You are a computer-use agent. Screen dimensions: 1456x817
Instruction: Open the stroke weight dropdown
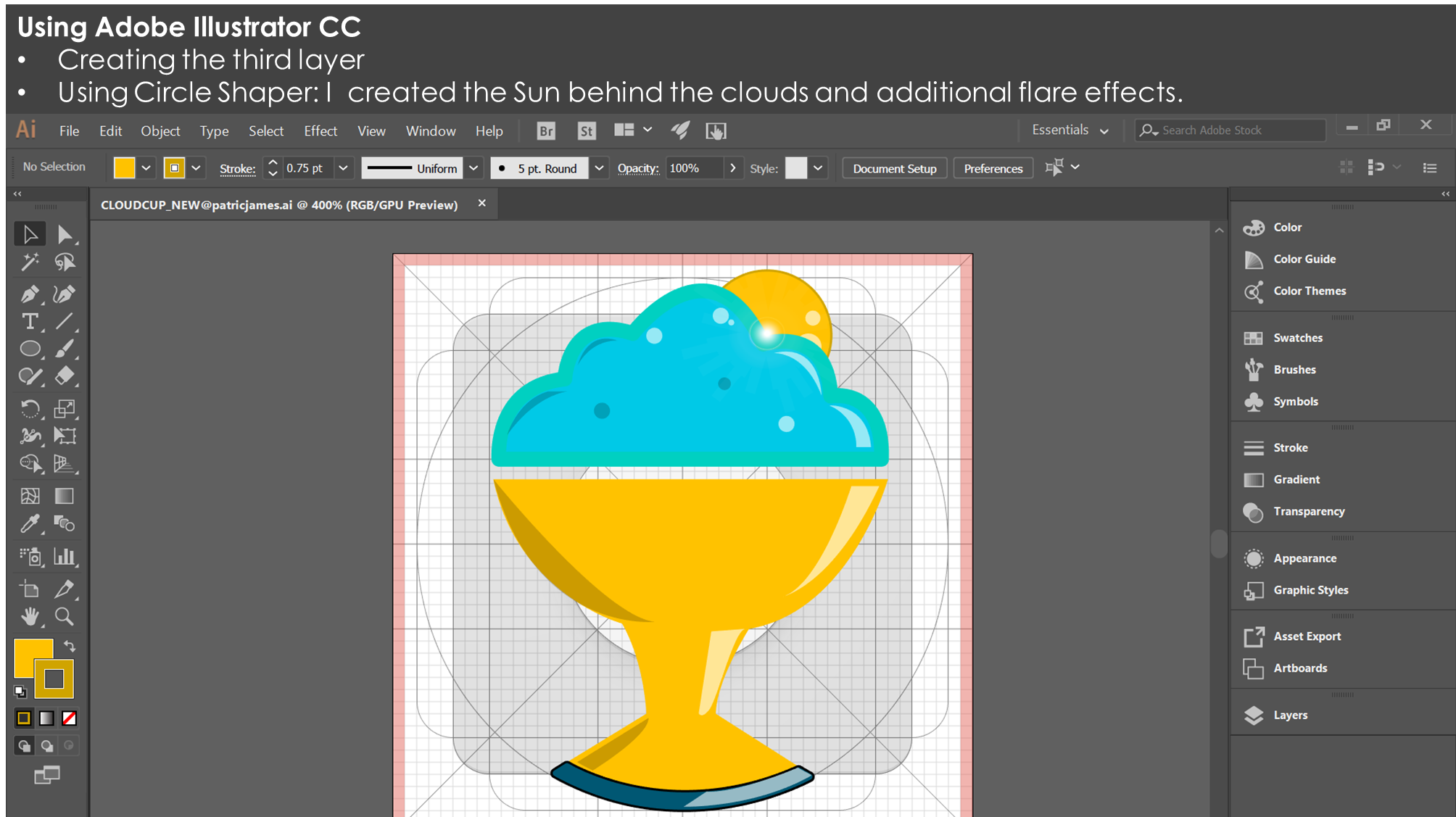343,168
